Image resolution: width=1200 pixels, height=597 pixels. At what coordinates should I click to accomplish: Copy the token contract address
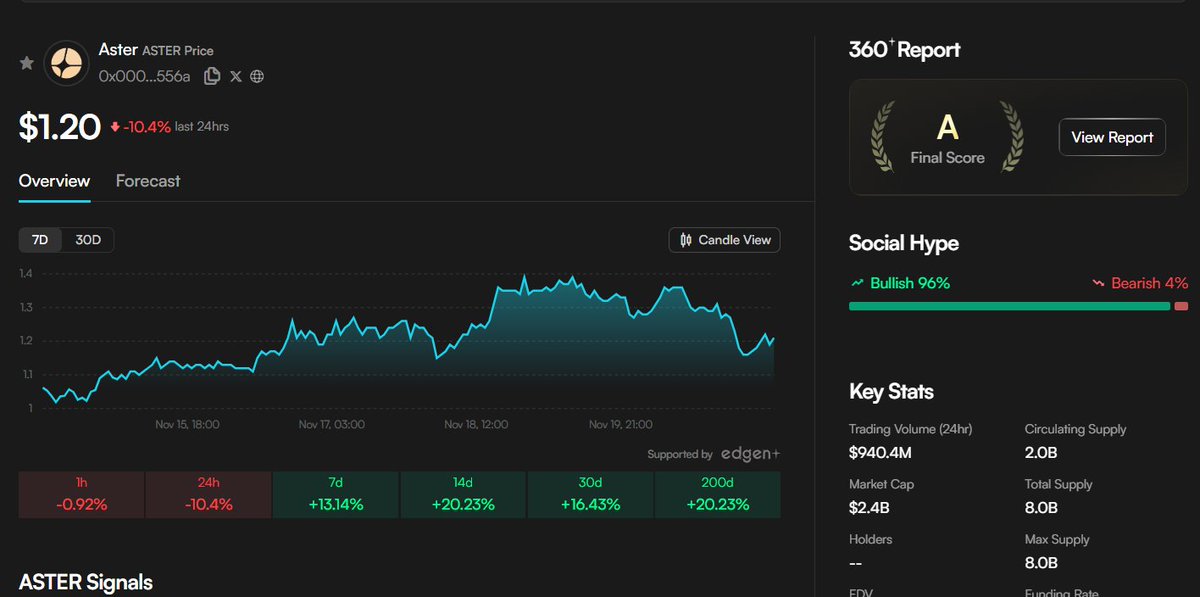211,75
